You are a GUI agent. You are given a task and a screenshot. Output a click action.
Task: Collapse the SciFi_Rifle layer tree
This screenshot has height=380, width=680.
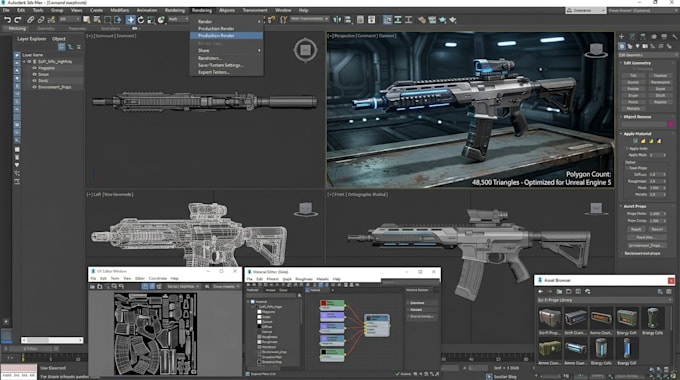click(x=24, y=62)
